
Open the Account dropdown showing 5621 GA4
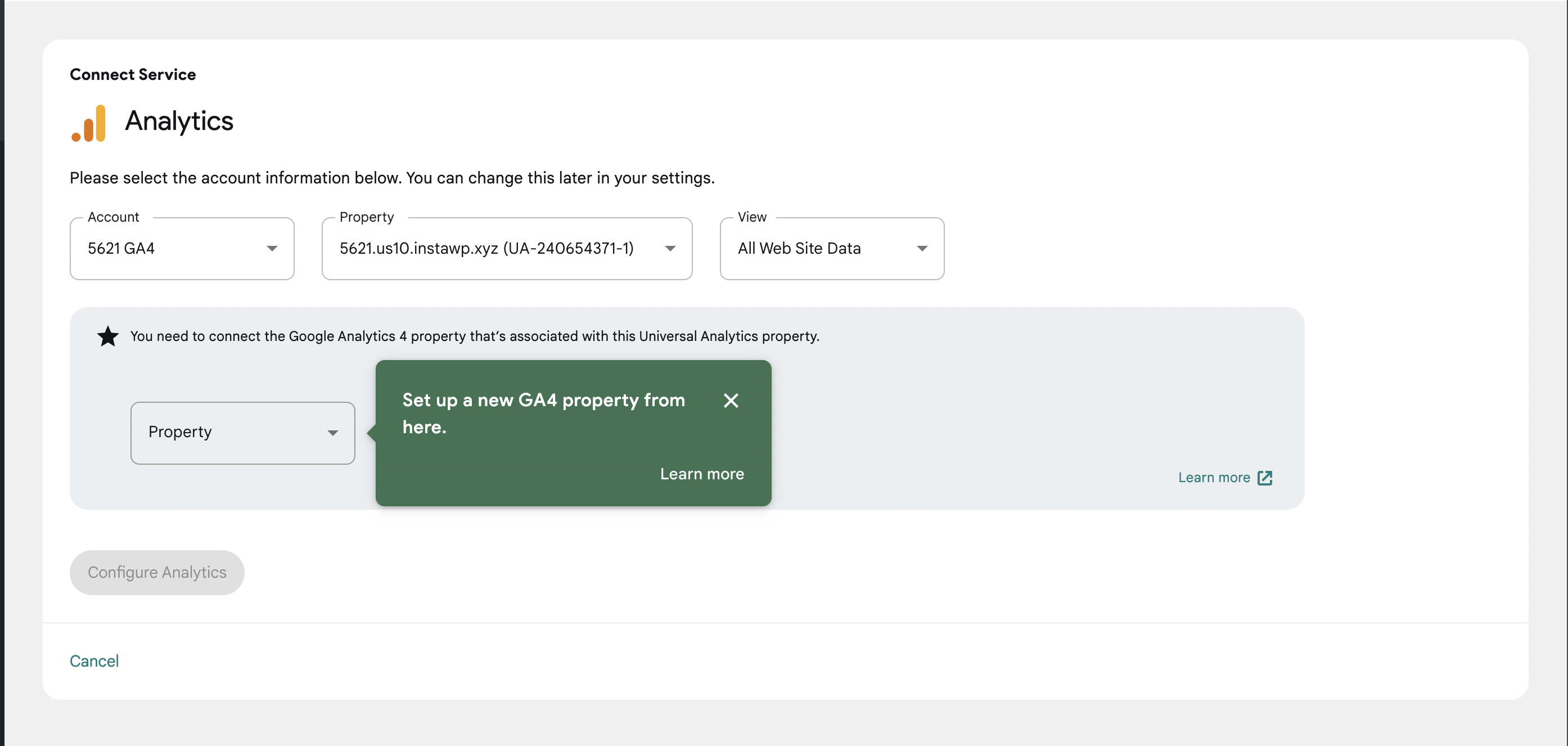pyautogui.click(x=182, y=249)
